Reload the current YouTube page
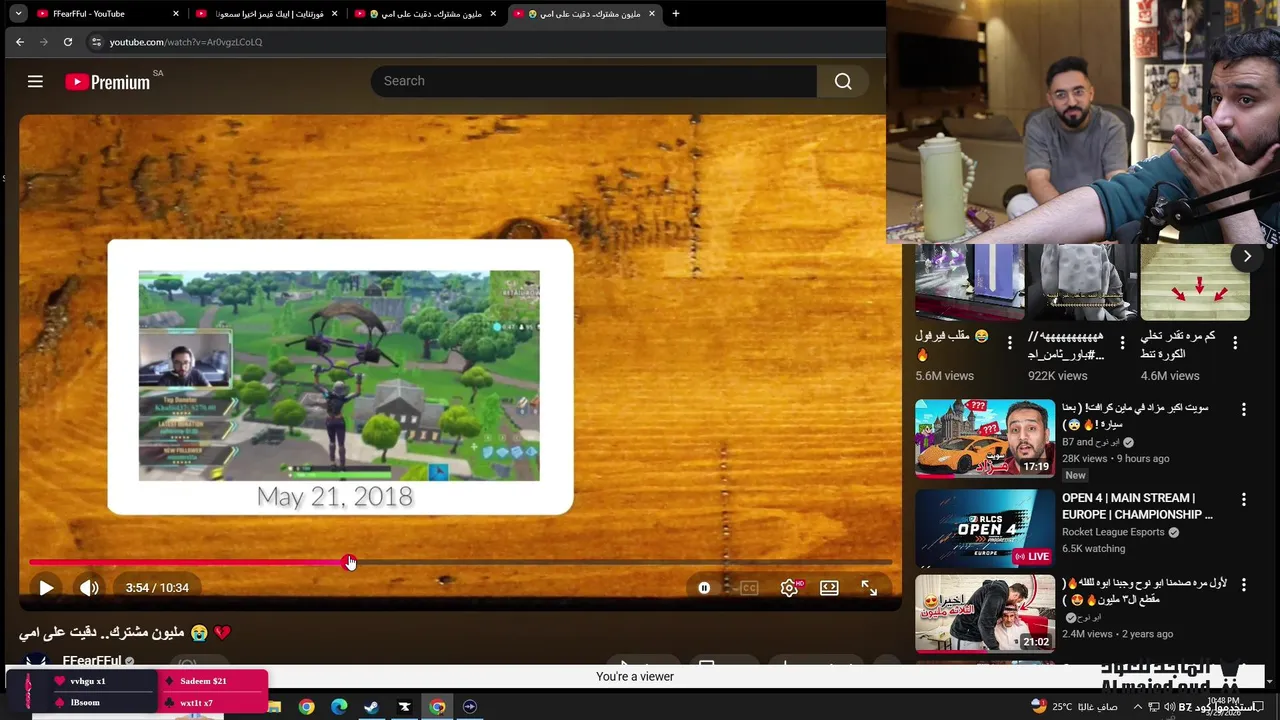The height and width of the screenshot is (720, 1280). (67, 42)
